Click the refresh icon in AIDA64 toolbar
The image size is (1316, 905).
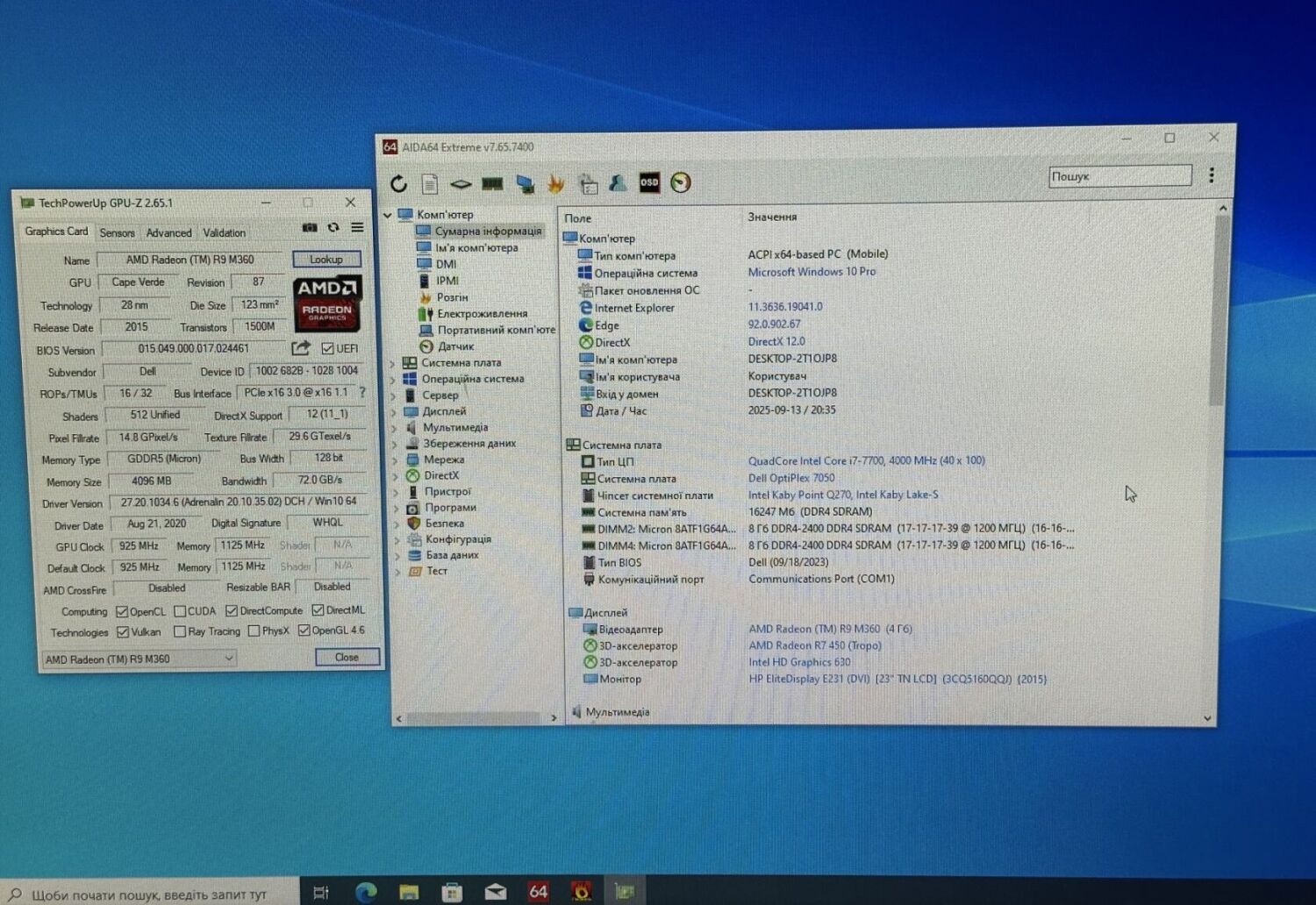(399, 183)
